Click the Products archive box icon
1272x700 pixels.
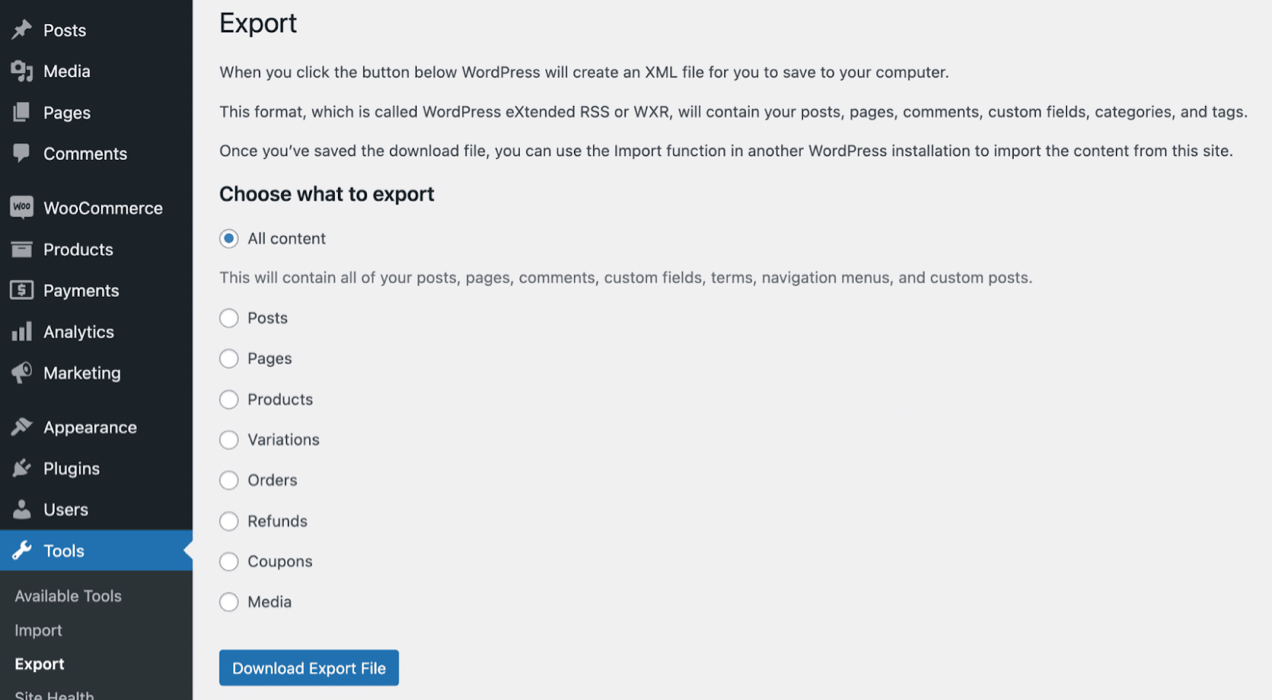21,249
